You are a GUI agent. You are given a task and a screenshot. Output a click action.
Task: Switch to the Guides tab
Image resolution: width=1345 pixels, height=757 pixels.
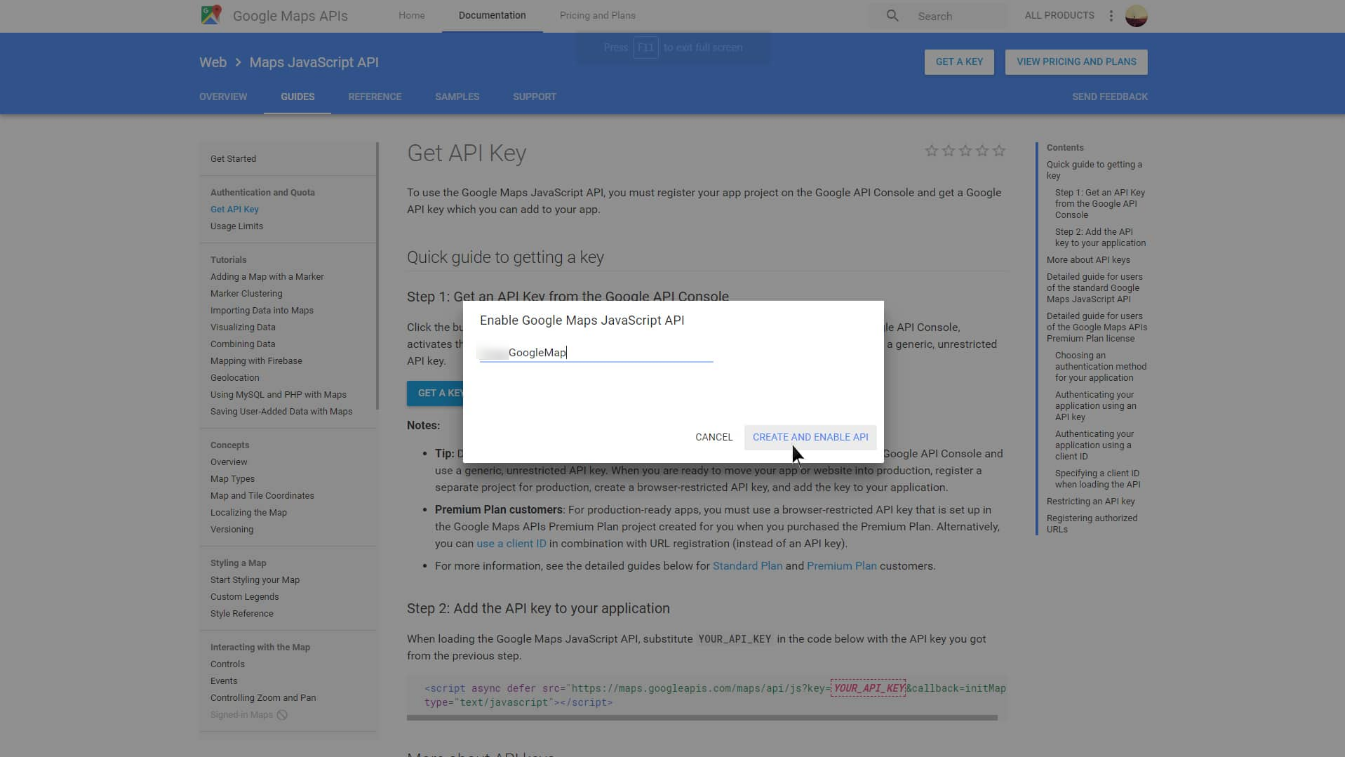pos(297,97)
